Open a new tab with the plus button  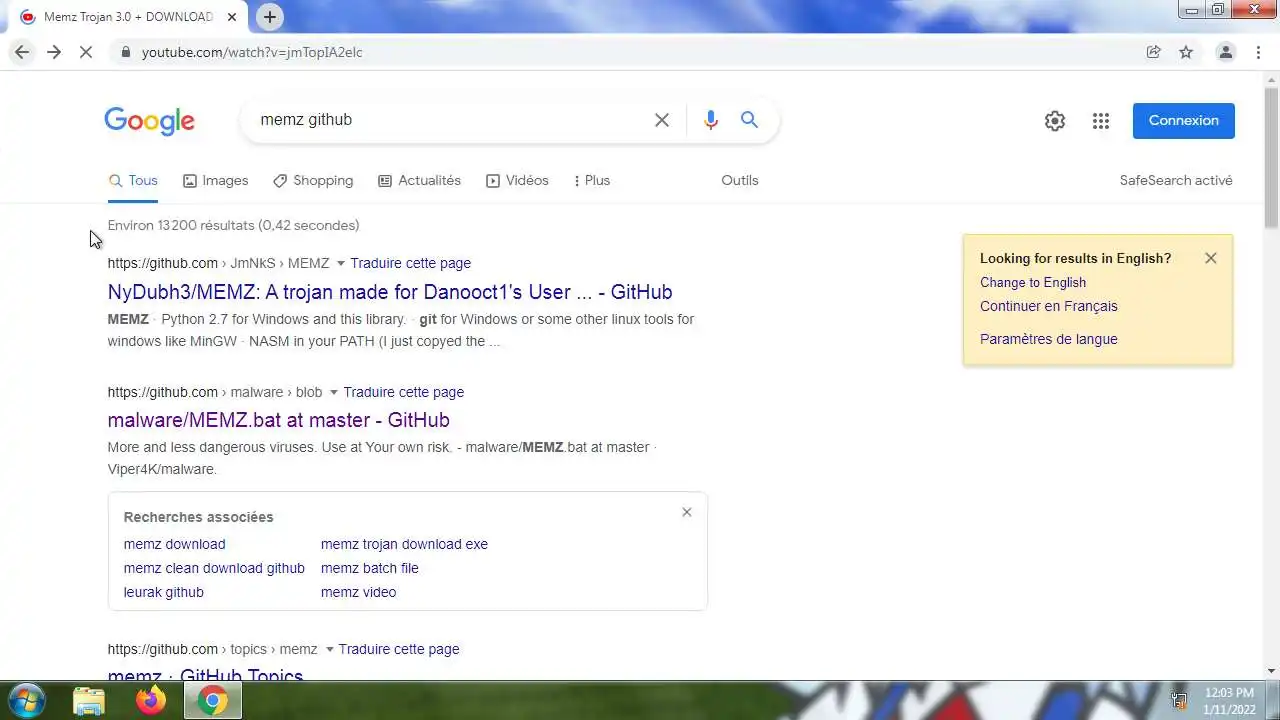pyautogui.click(x=270, y=17)
